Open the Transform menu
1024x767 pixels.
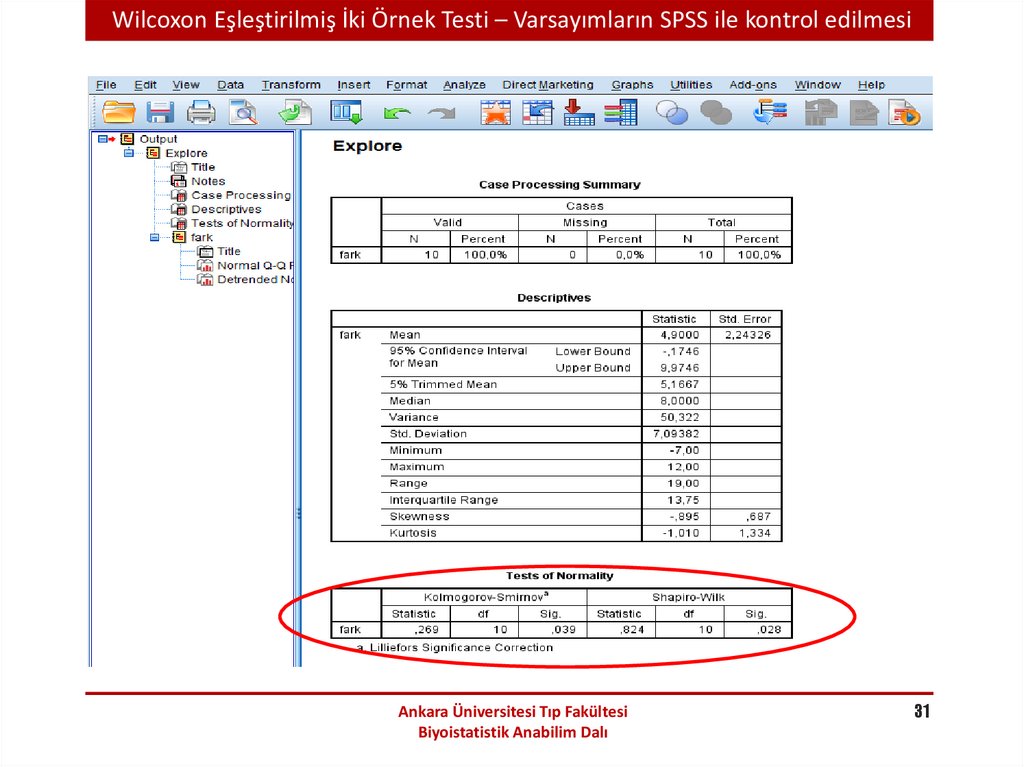(x=291, y=85)
